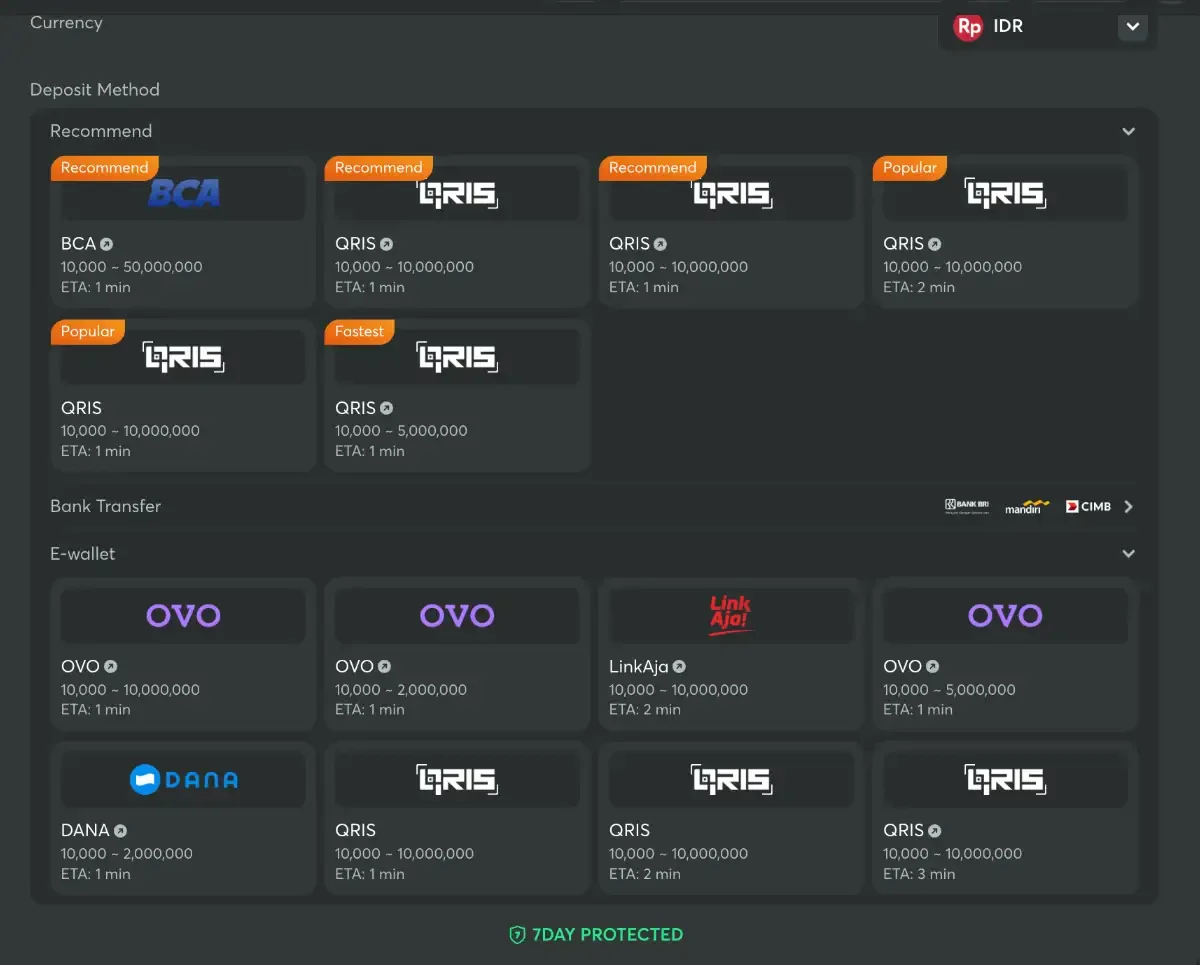Click the 7DAY PROTECTED text

(607, 935)
